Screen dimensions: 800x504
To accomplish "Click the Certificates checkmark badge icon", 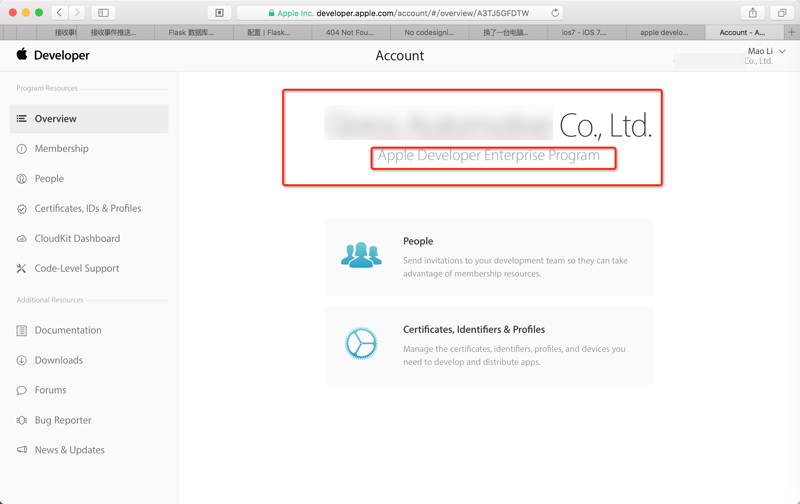I will 21,209.
